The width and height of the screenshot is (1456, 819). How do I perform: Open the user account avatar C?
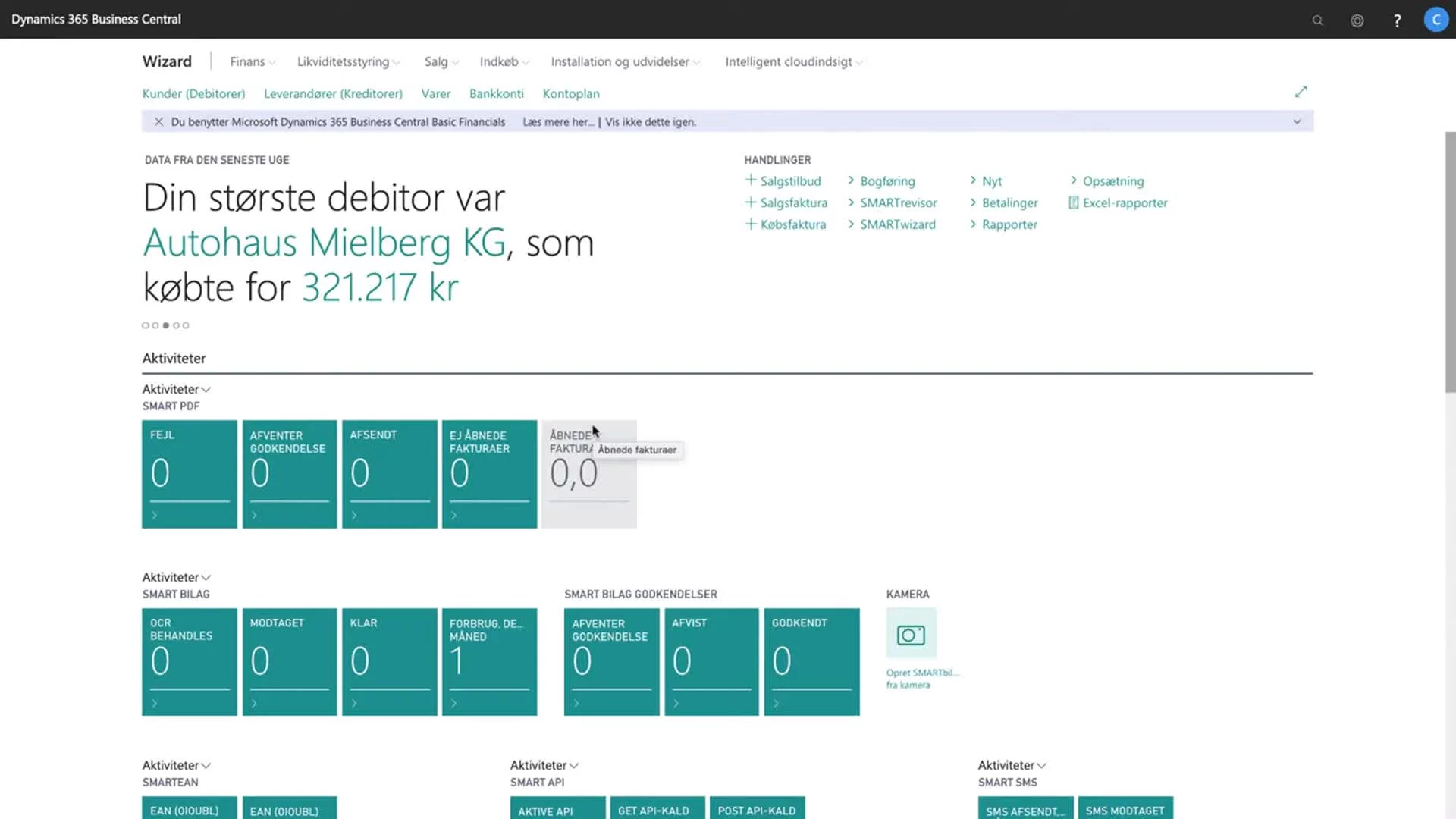point(1436,20)
